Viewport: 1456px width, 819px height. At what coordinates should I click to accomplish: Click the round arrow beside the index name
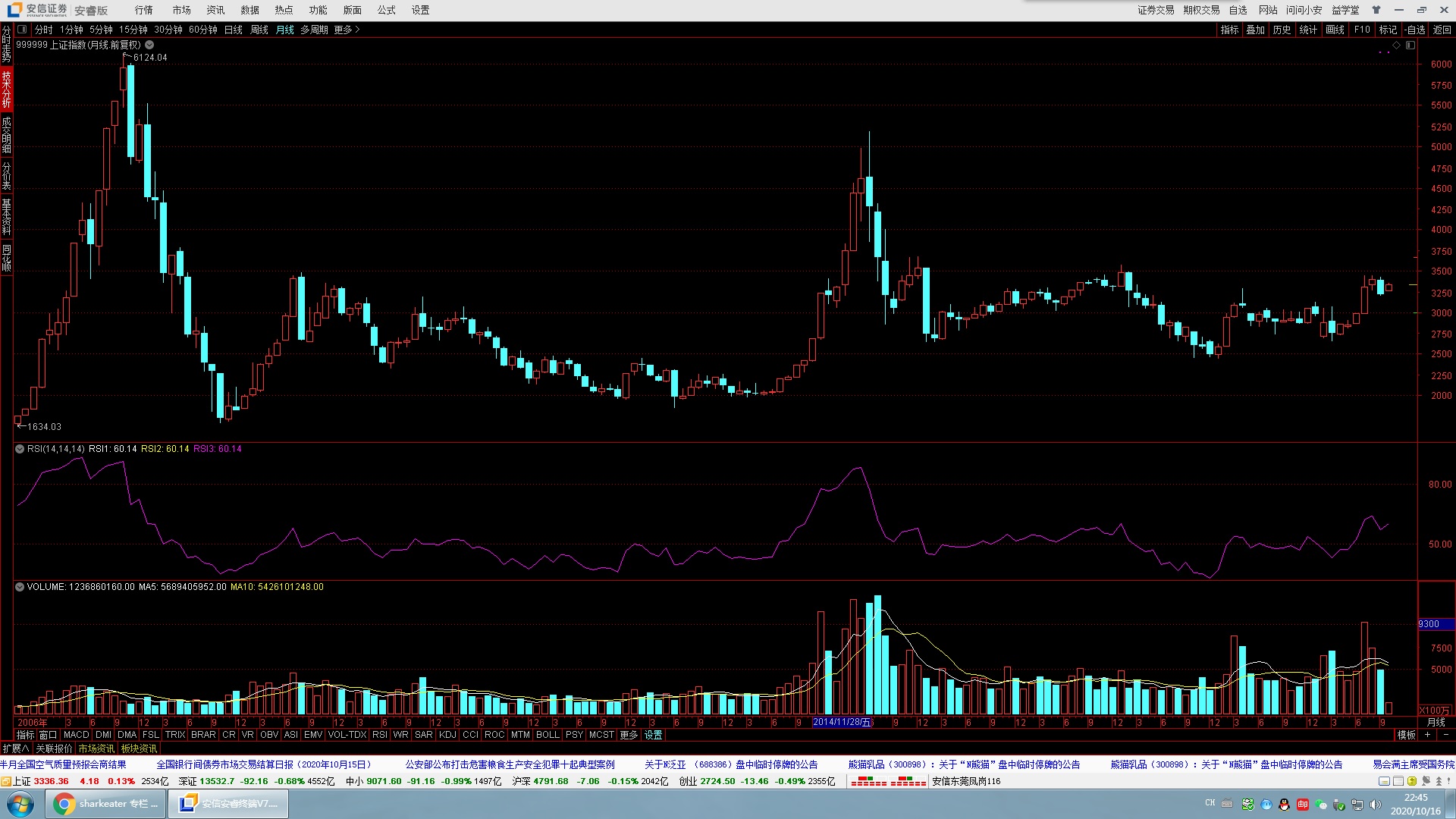pyautogui.click(x=149, y=45)
